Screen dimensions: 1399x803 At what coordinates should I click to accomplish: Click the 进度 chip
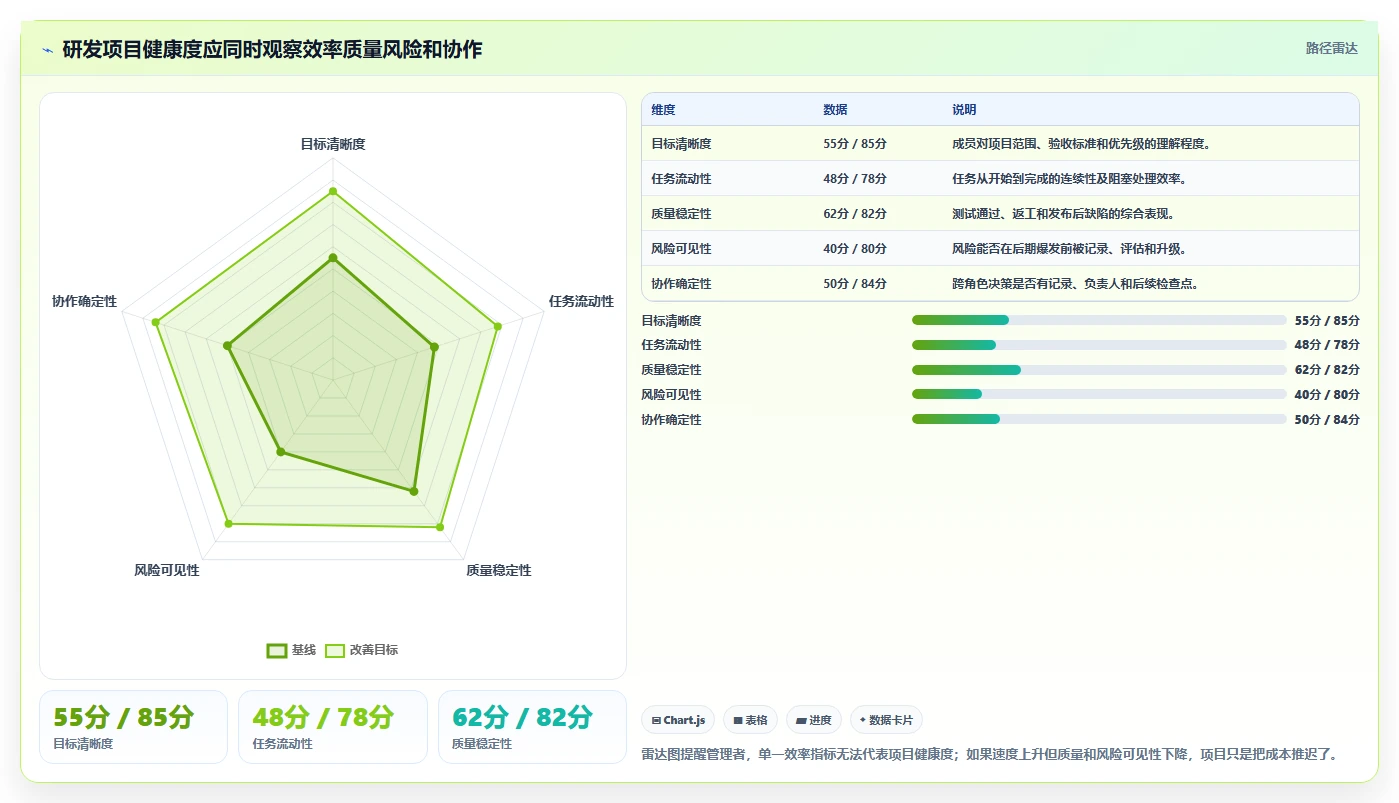(x=814, y=720)
